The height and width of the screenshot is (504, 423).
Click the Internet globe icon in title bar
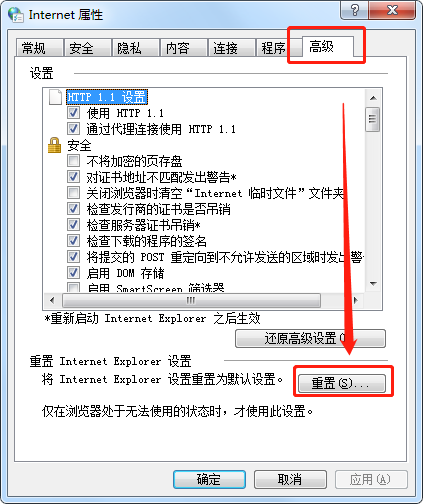16,15
